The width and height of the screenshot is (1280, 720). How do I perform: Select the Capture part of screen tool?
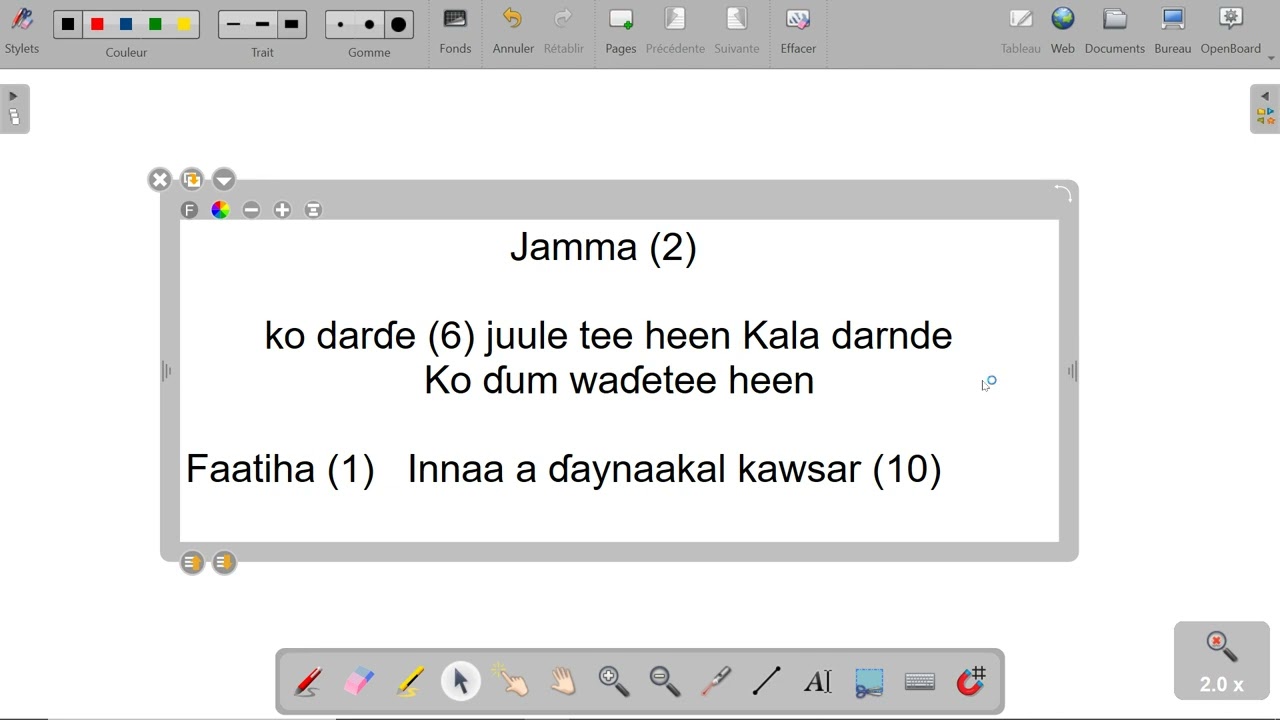click(x=869, y=682)
